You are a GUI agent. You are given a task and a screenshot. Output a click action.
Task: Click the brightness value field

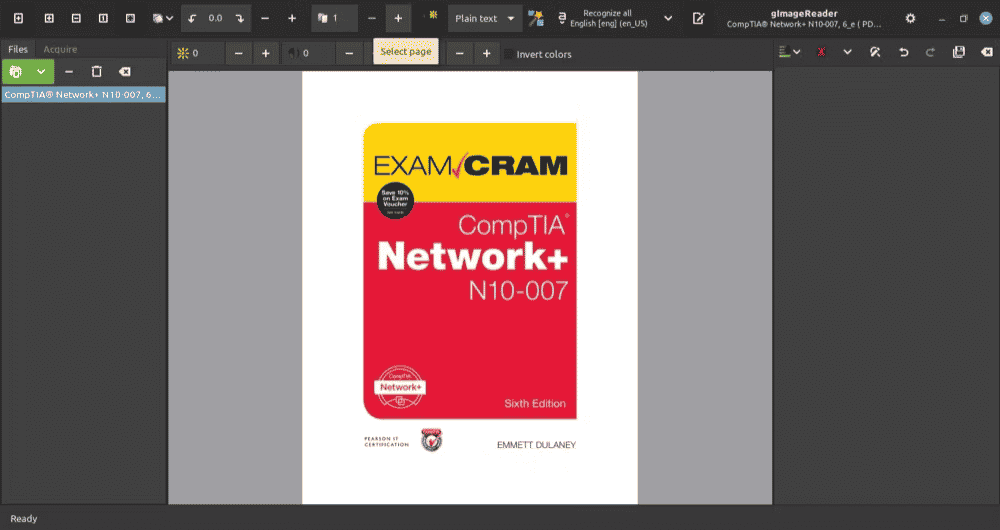tap(200, 54)
